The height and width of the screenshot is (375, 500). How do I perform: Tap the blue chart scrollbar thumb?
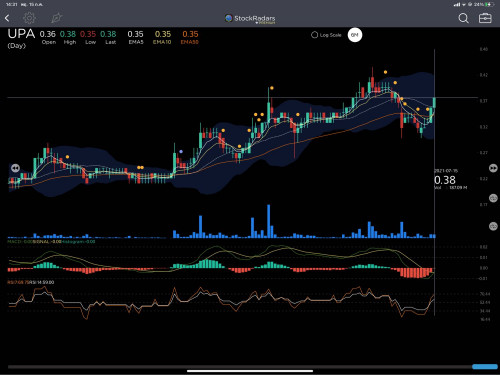tap(485, 367)
